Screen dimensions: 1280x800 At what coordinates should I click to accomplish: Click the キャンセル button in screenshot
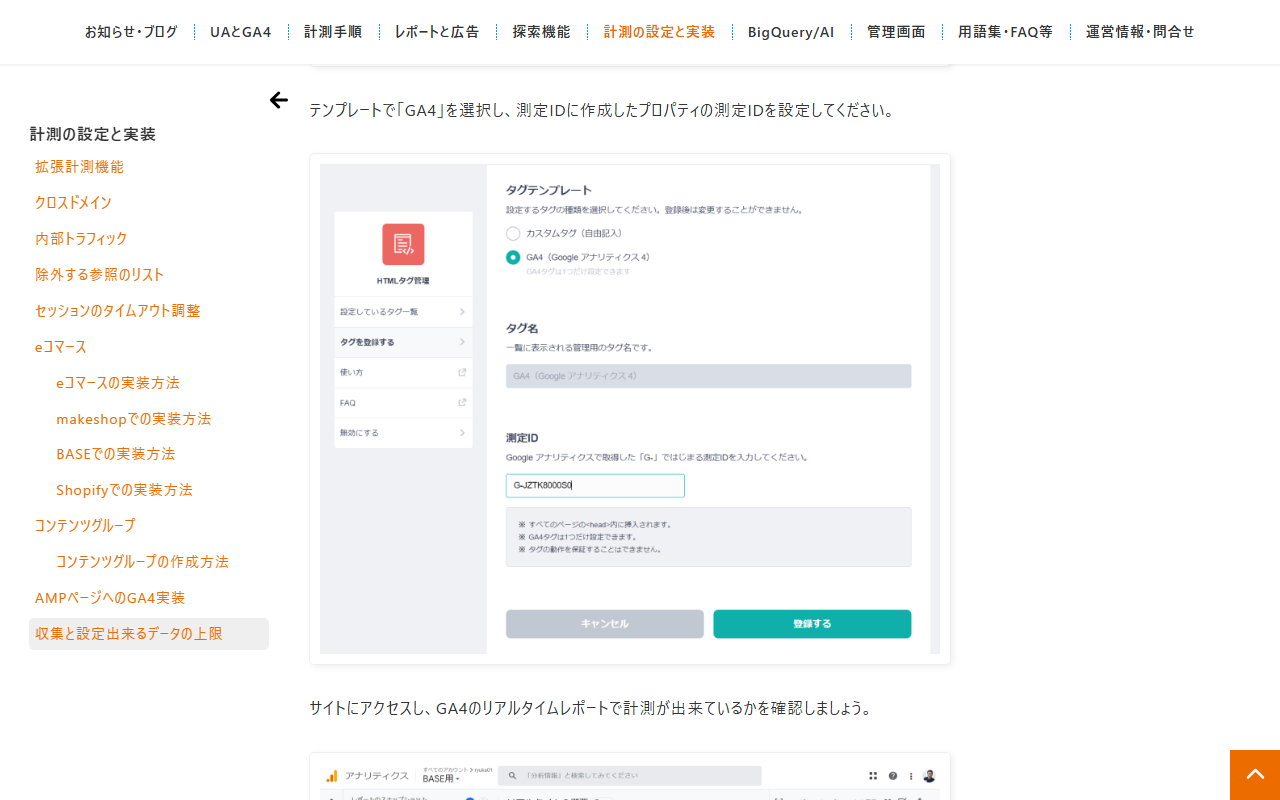(605, 624)
